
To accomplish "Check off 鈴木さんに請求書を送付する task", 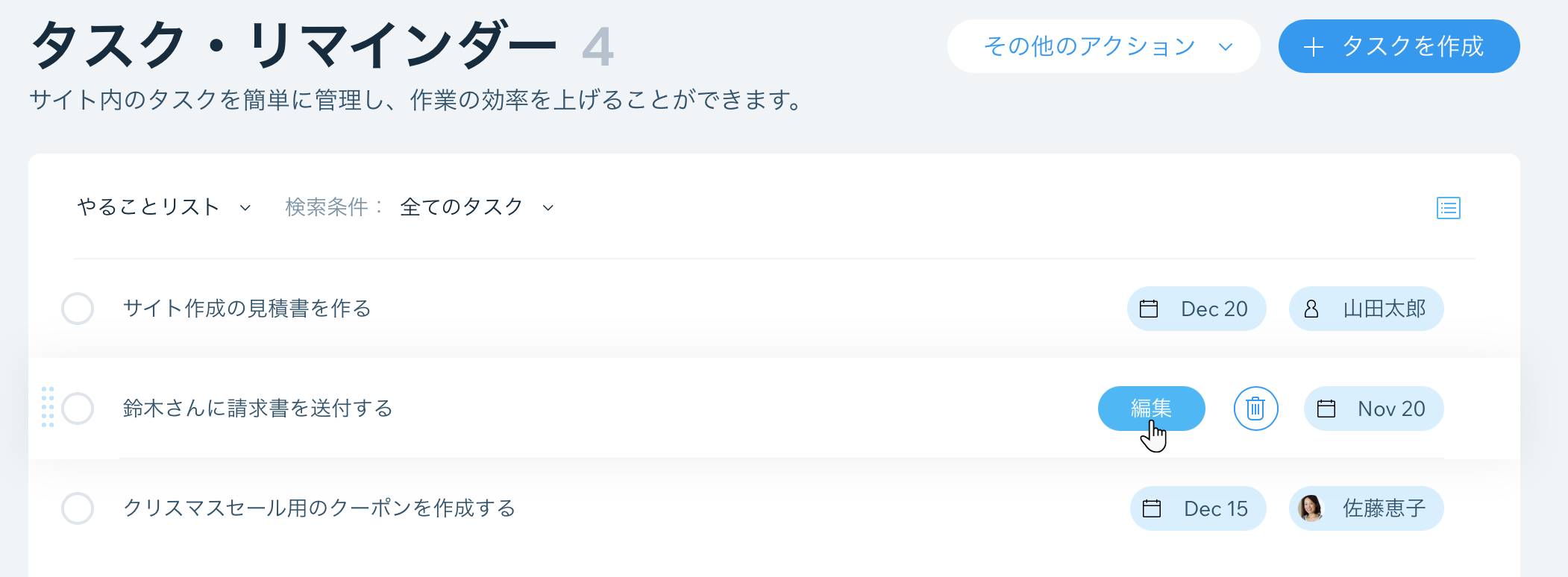I will tap(78, 409).
